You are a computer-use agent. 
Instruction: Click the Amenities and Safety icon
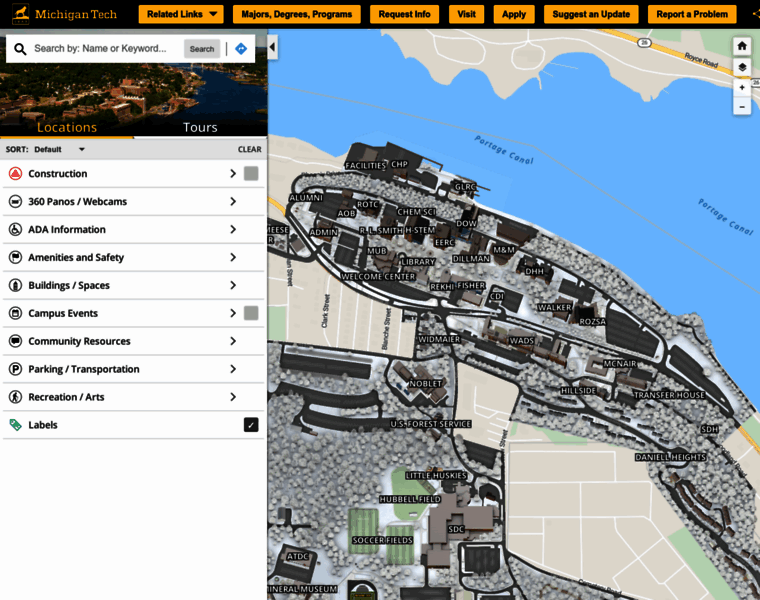[16, 257]
